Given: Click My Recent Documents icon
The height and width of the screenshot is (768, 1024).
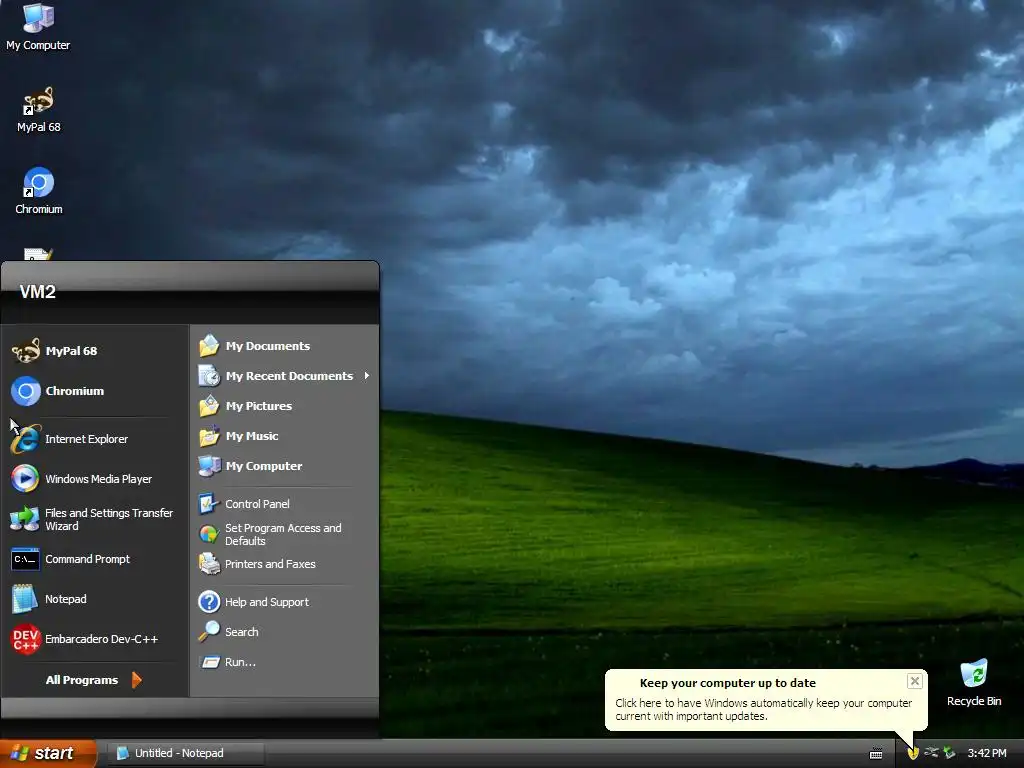Looking at the screenshot, I should (209, 376).
